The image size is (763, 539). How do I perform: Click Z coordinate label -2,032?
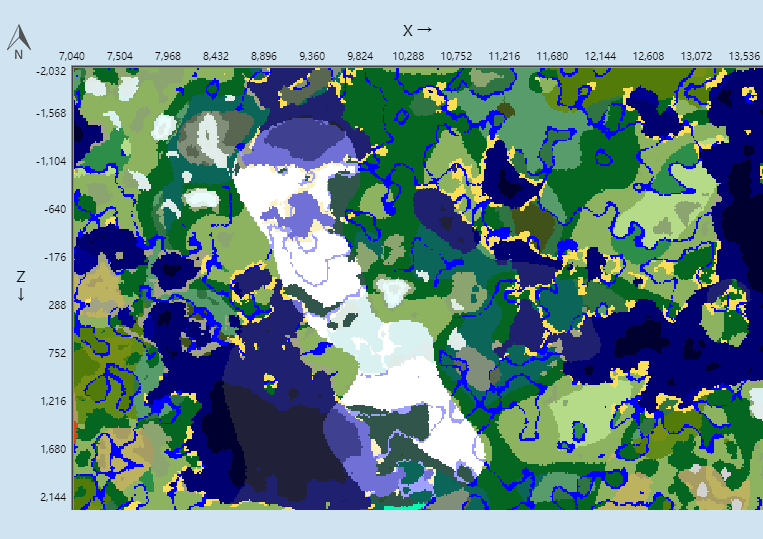[51, 71]
